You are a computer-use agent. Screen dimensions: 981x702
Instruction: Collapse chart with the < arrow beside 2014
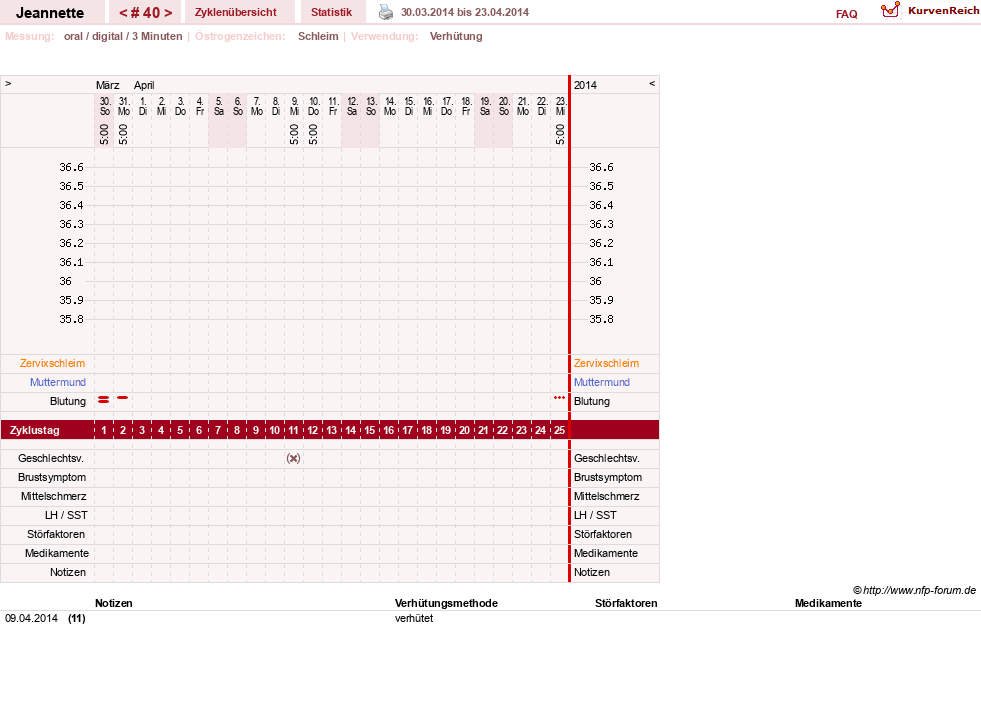click(652, 83)
